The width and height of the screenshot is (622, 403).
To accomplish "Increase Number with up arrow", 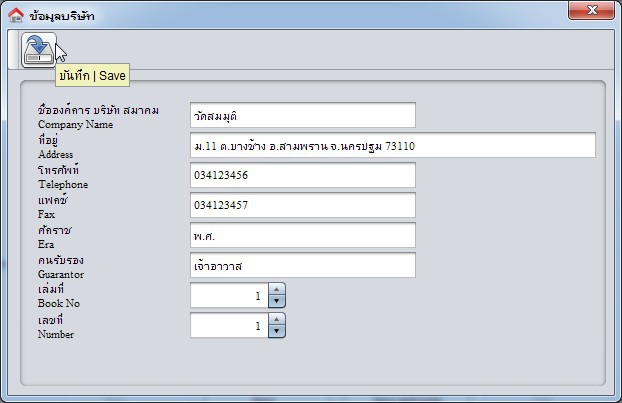I will tap(276, 319).
